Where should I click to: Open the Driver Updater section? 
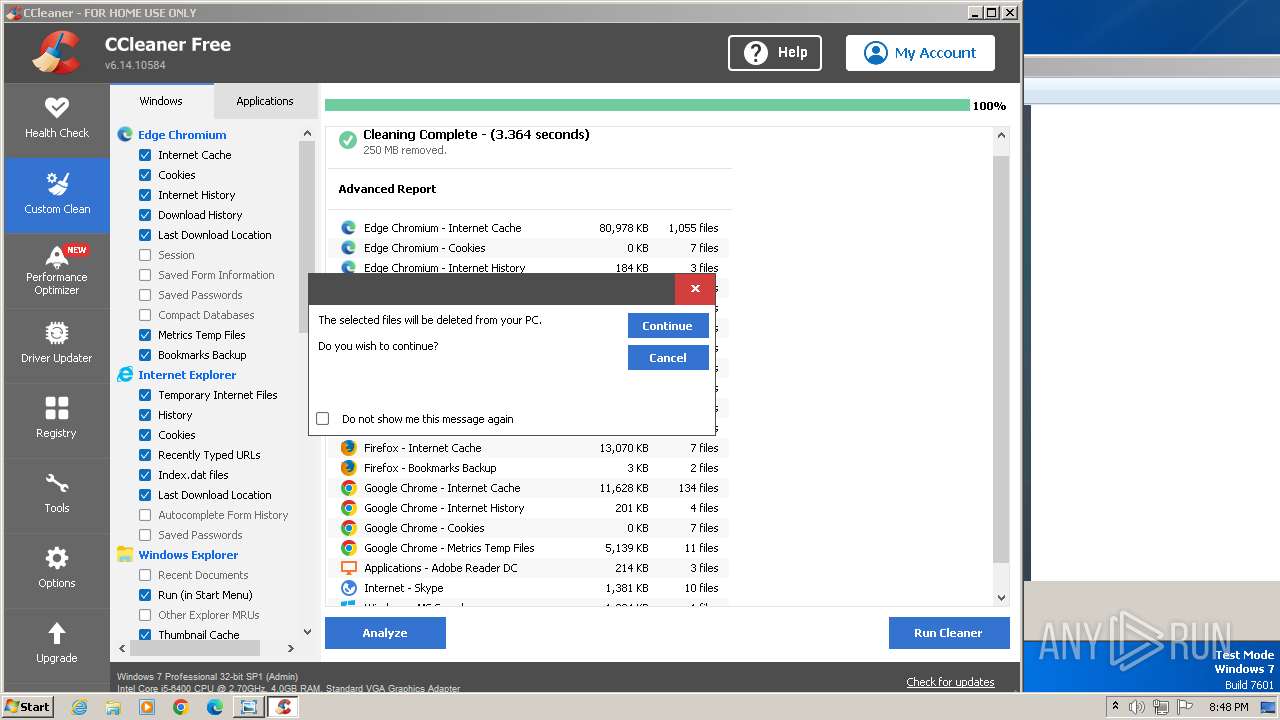(57, 344)
